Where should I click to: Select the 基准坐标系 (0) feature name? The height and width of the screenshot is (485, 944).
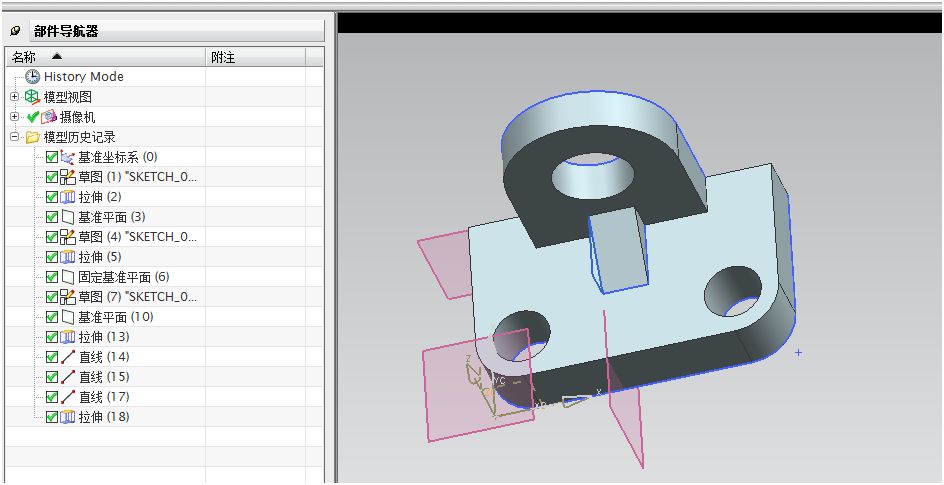(118, 158)
